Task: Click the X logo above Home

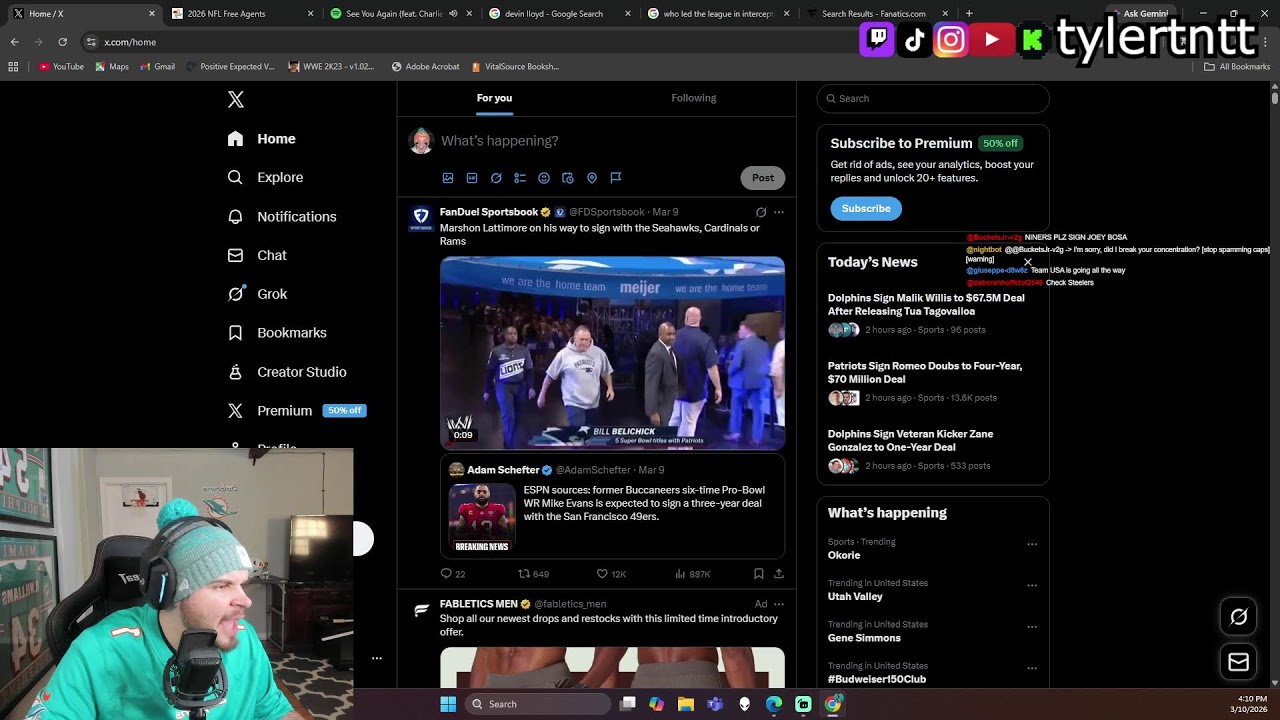Action: [x=236, y=99]
